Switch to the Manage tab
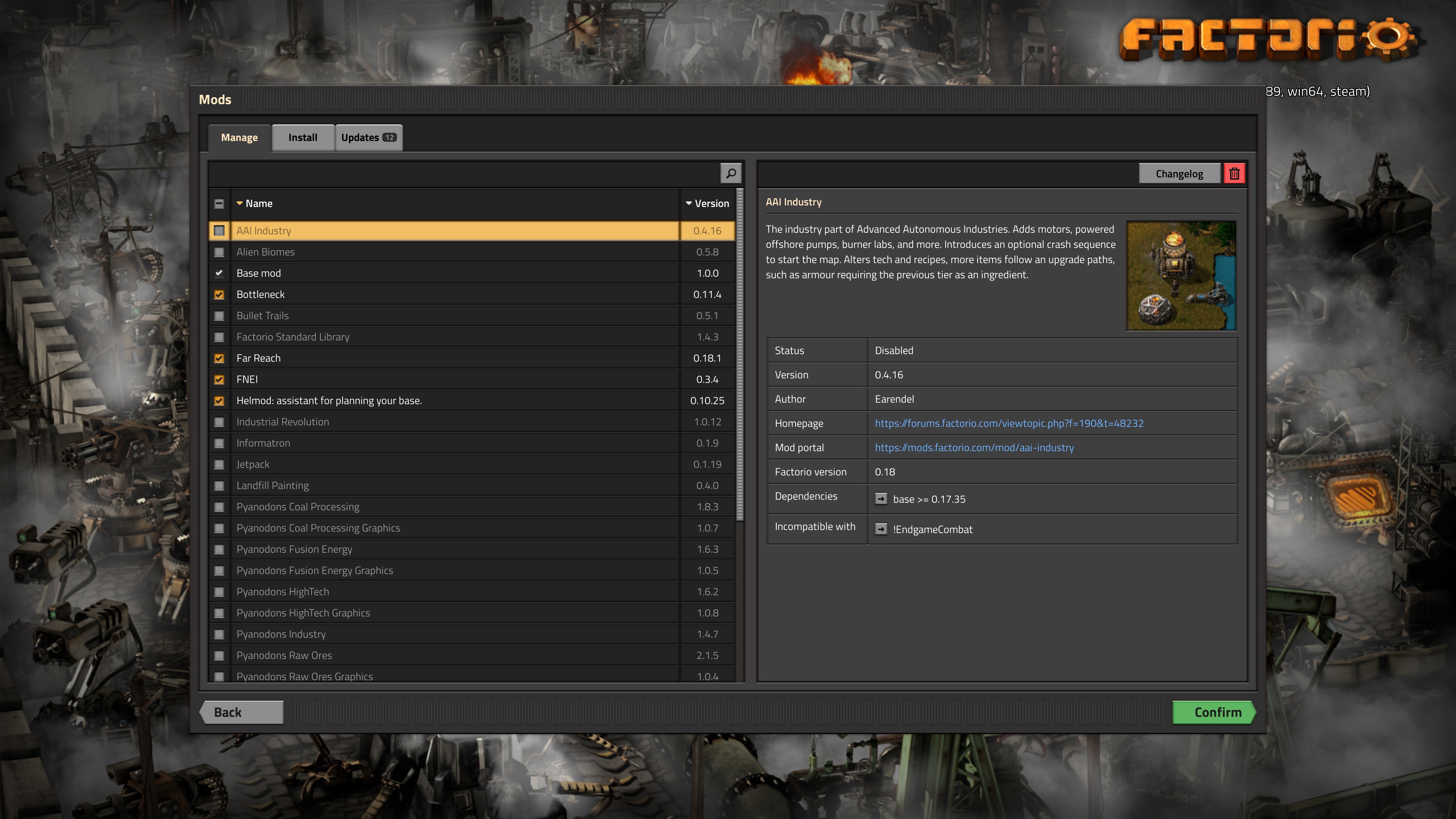 239,137
